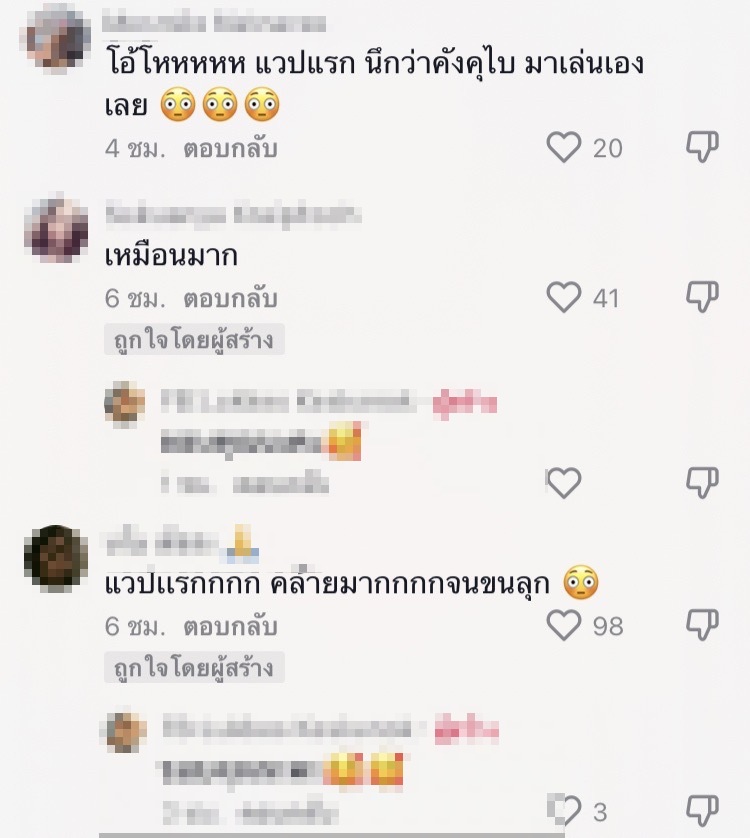Dislike the เหมือนมาก comment

pyautogui.click(x=702, y=297)
